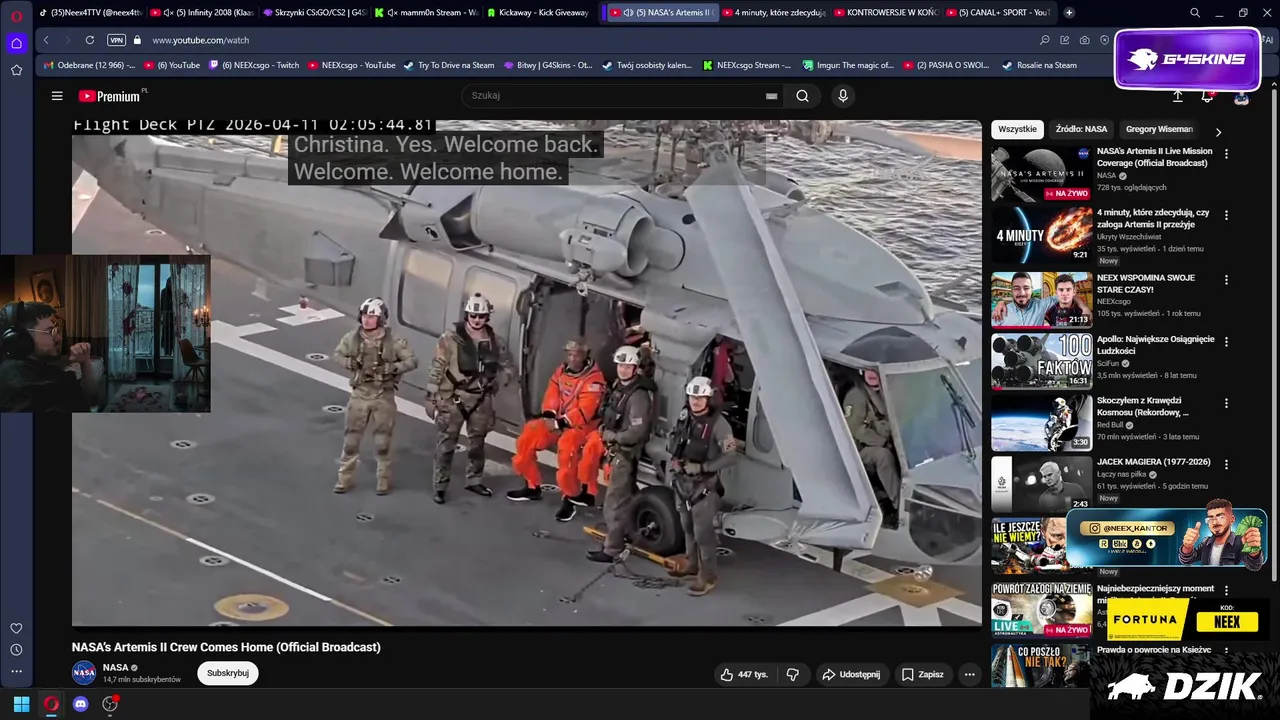Open Discord from the taskbar
Image resolution: width=1280 pixels, height=720 pixels.
81,704
